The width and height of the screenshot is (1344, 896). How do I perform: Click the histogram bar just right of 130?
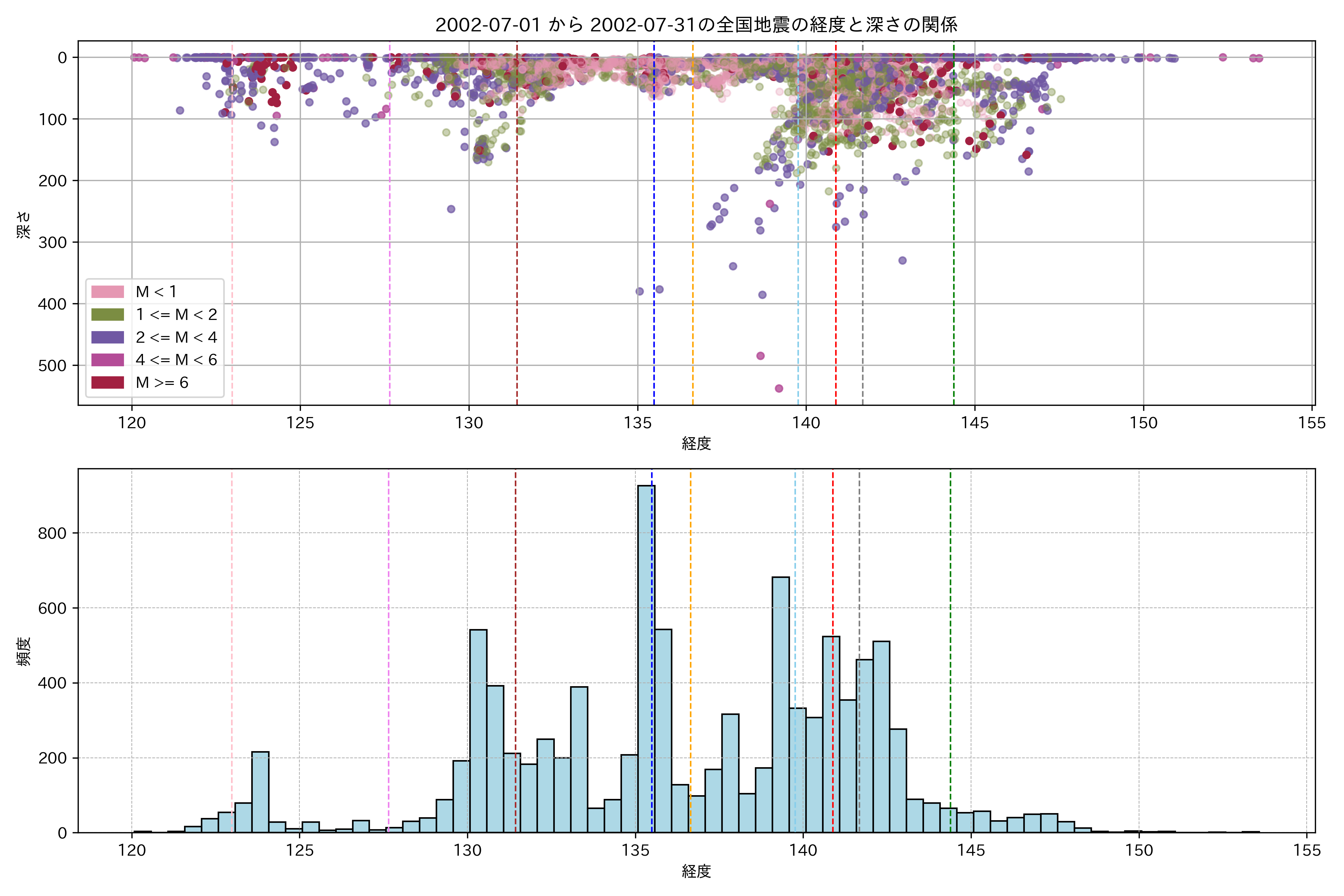point(478,731)
